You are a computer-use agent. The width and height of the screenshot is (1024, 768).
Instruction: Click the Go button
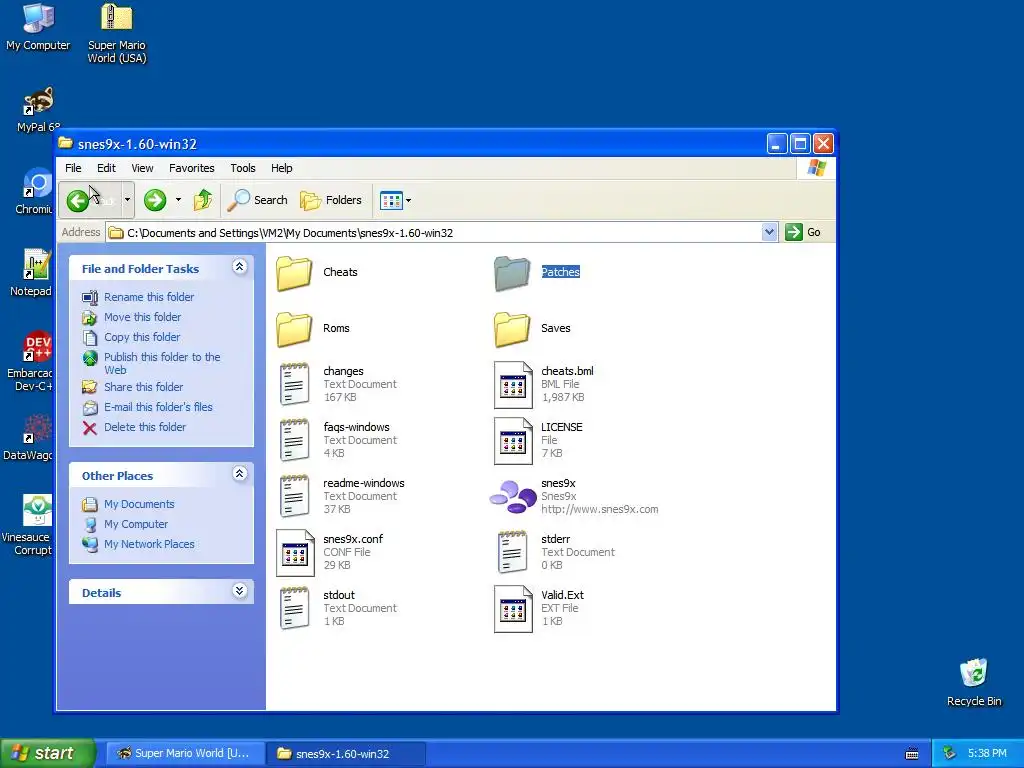click(x=803, y=232)
